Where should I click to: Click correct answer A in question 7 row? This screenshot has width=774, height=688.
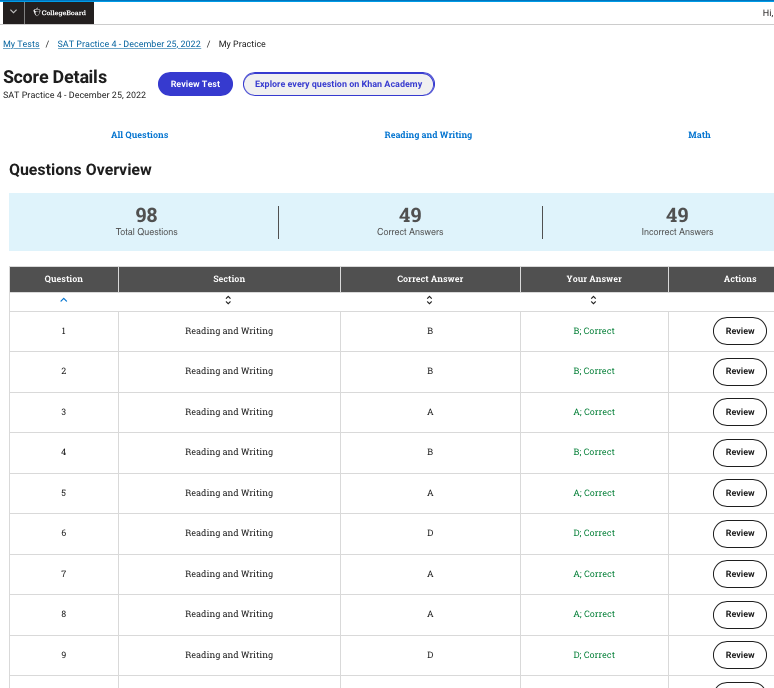coord(430,574)
